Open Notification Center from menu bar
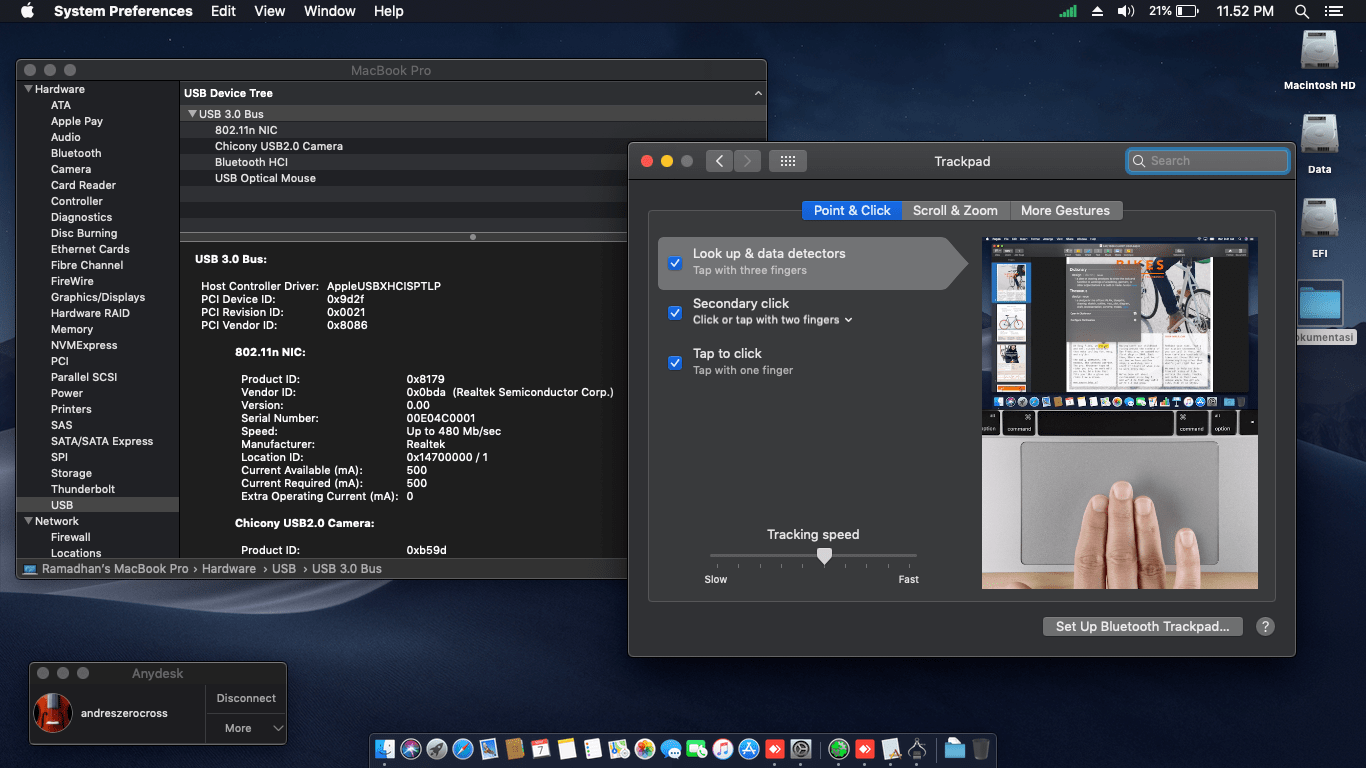The image size is (1366, 768). tap(1333, 11)
